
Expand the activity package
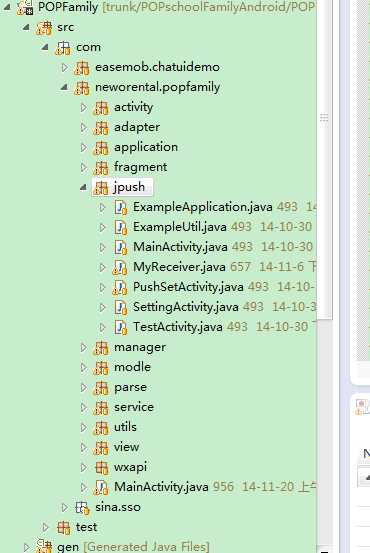tap(83, 107)
